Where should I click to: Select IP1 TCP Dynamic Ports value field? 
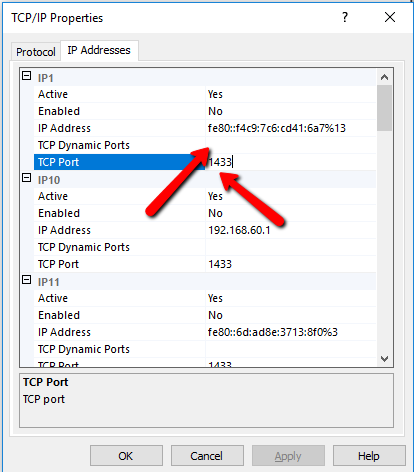click(x=291, y=145)
